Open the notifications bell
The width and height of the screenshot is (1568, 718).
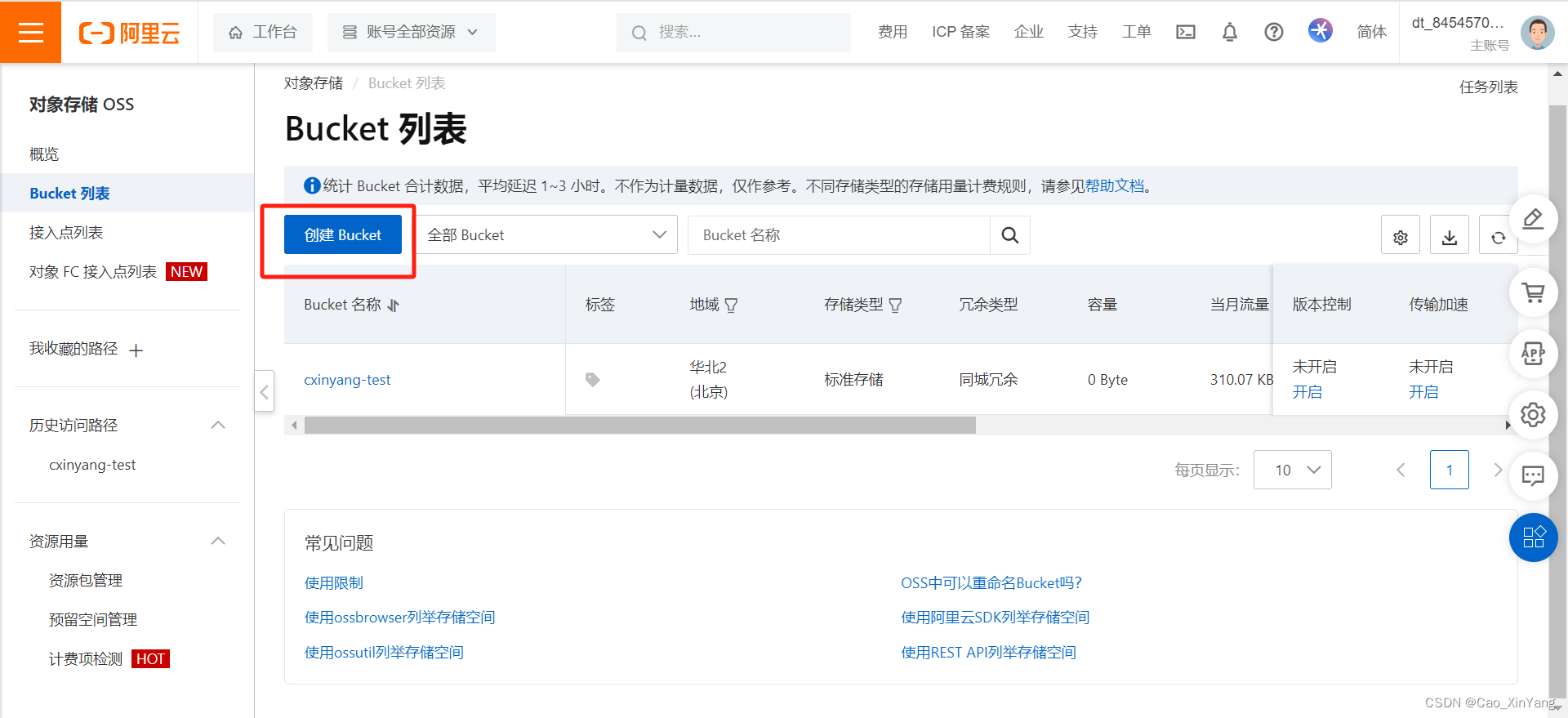coord(1229,32)
